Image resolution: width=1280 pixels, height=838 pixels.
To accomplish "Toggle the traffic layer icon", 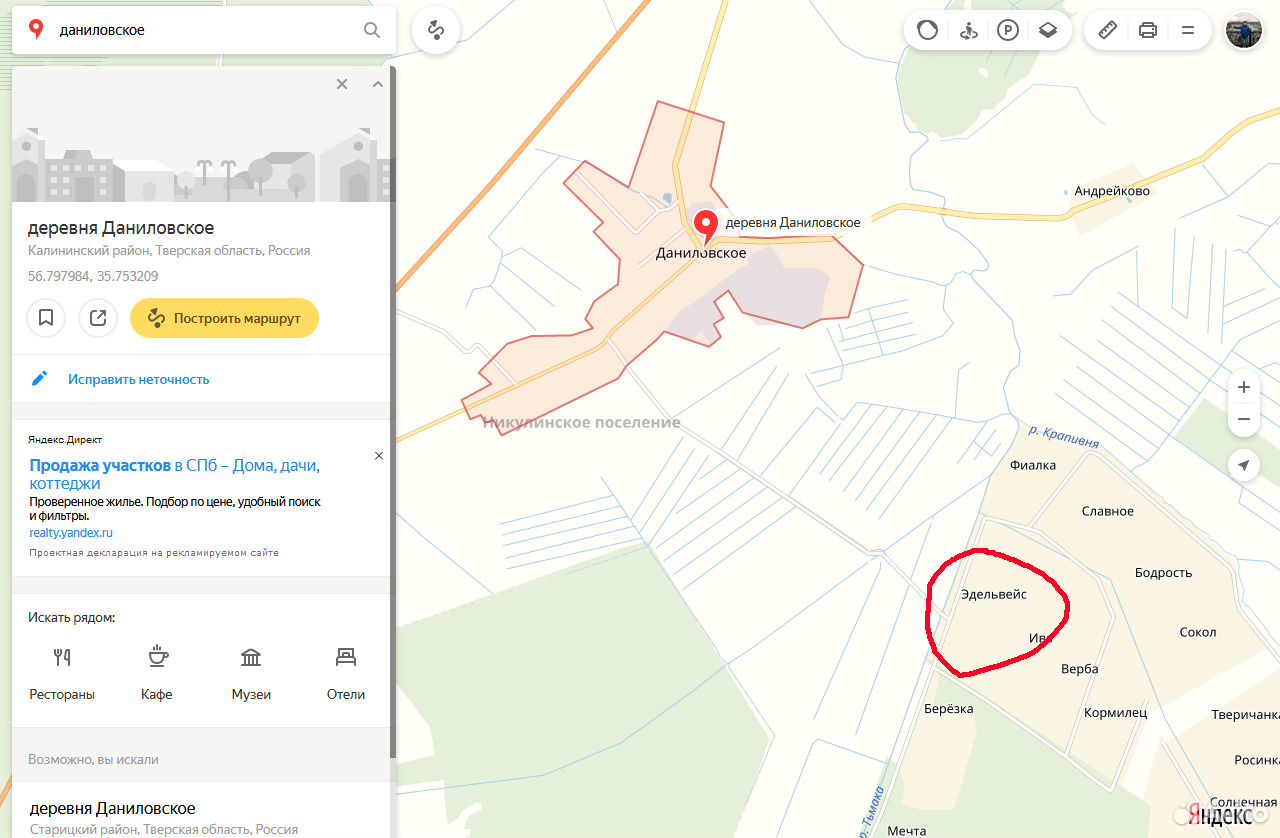I will click(927, 30).
